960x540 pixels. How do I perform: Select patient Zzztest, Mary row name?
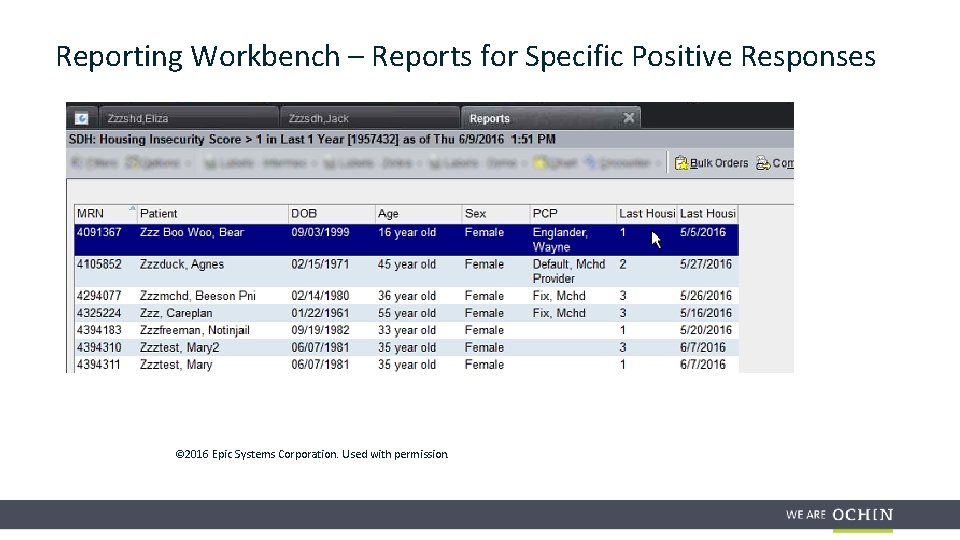click(176, 365)
